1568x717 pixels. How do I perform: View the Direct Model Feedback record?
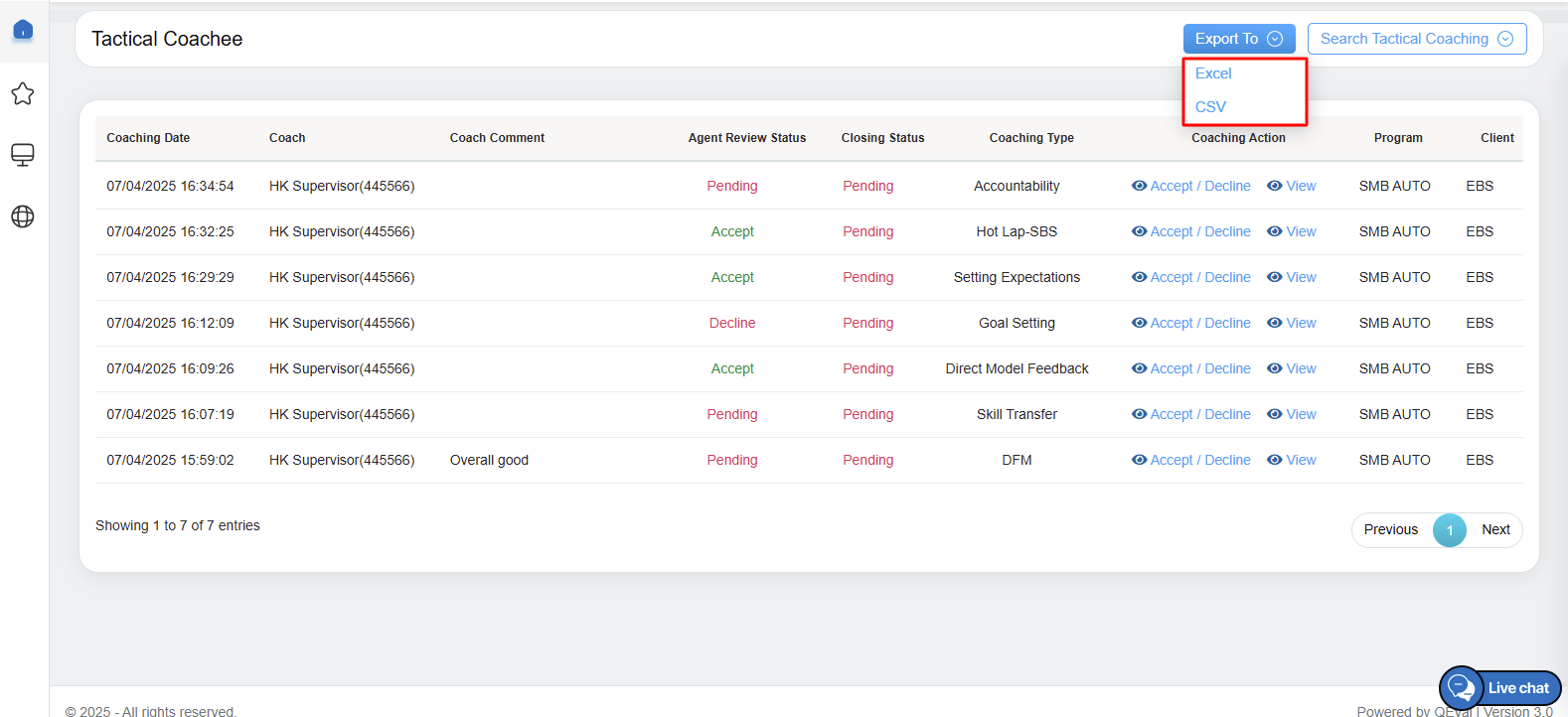pyautogui.click(x=1300, y=368)
